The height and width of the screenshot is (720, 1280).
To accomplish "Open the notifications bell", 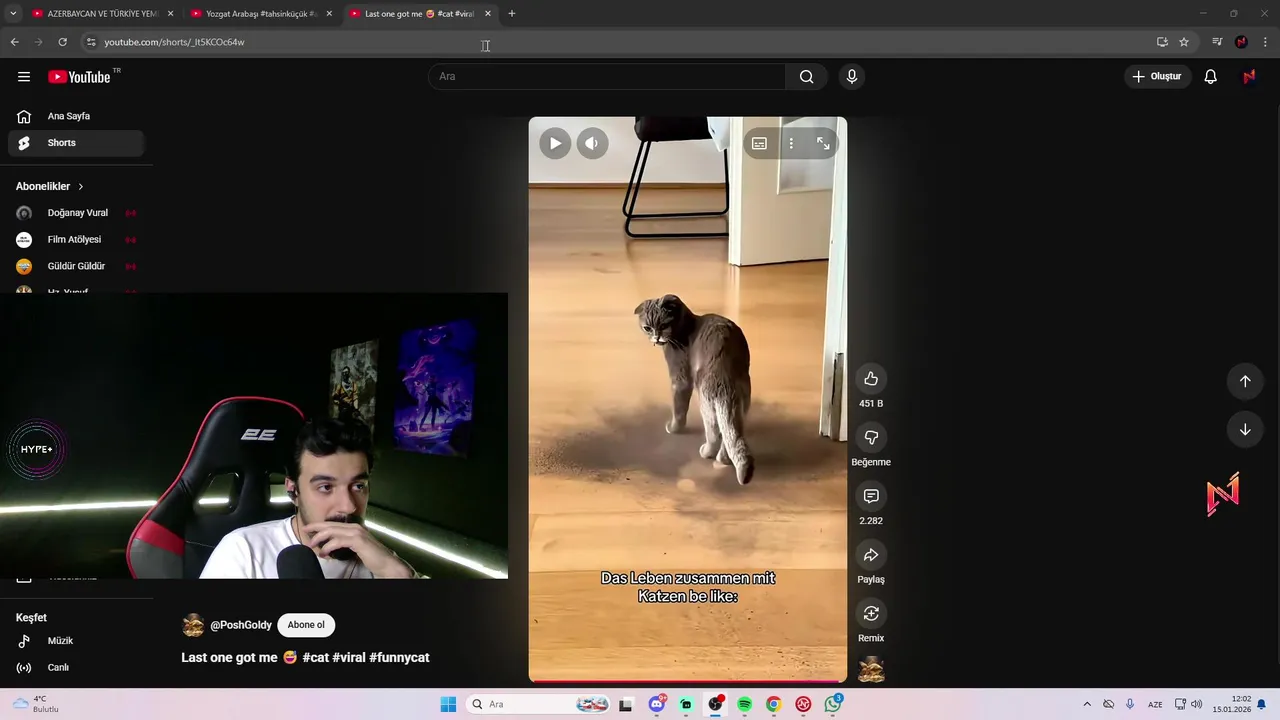I will (x=1210, y=77).
